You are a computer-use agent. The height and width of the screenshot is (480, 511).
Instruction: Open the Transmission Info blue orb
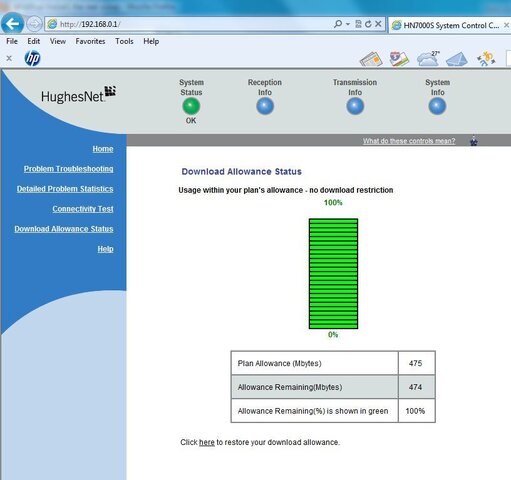click(x=355, y=106)
